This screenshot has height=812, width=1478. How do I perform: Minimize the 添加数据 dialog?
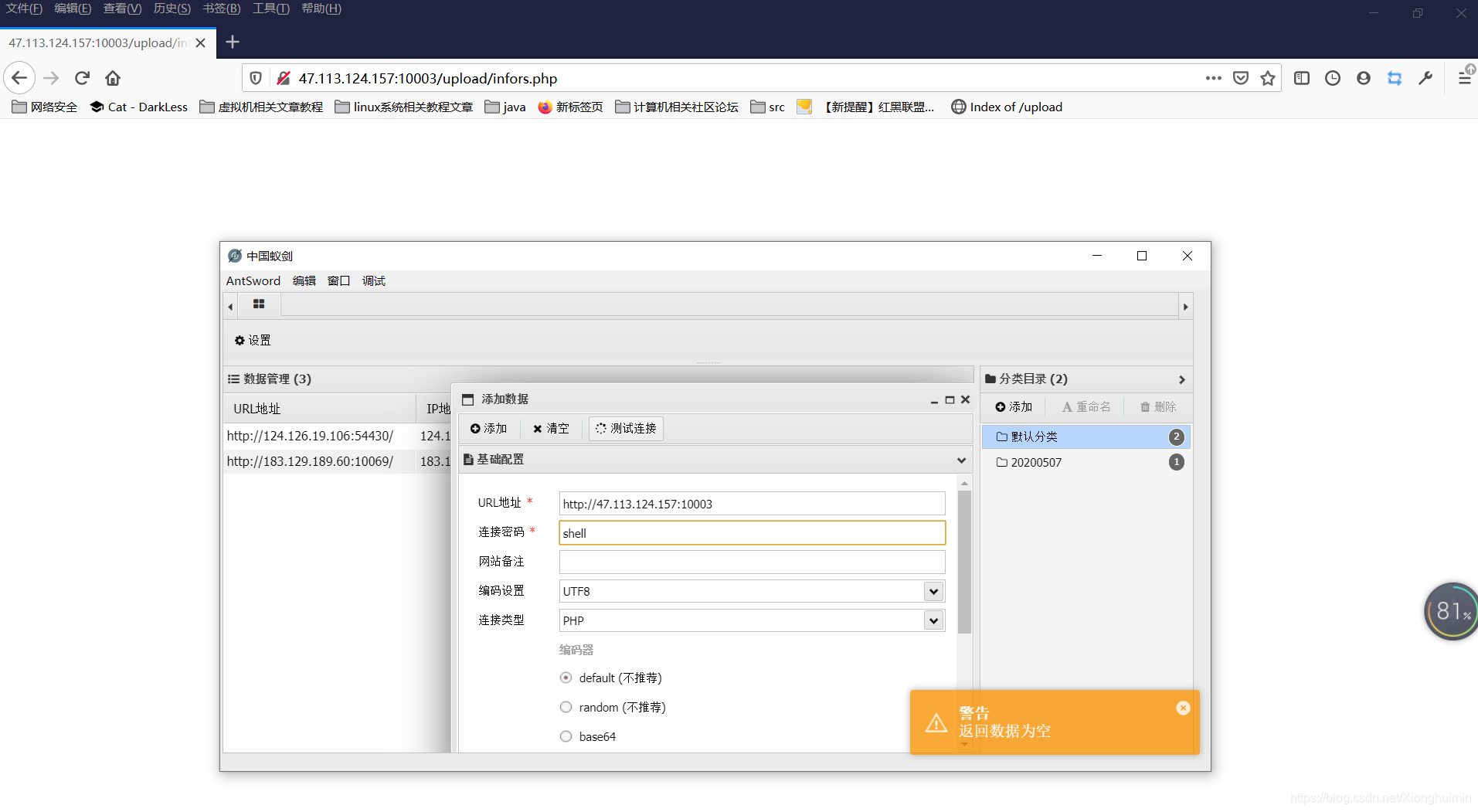tap(934, 400)
